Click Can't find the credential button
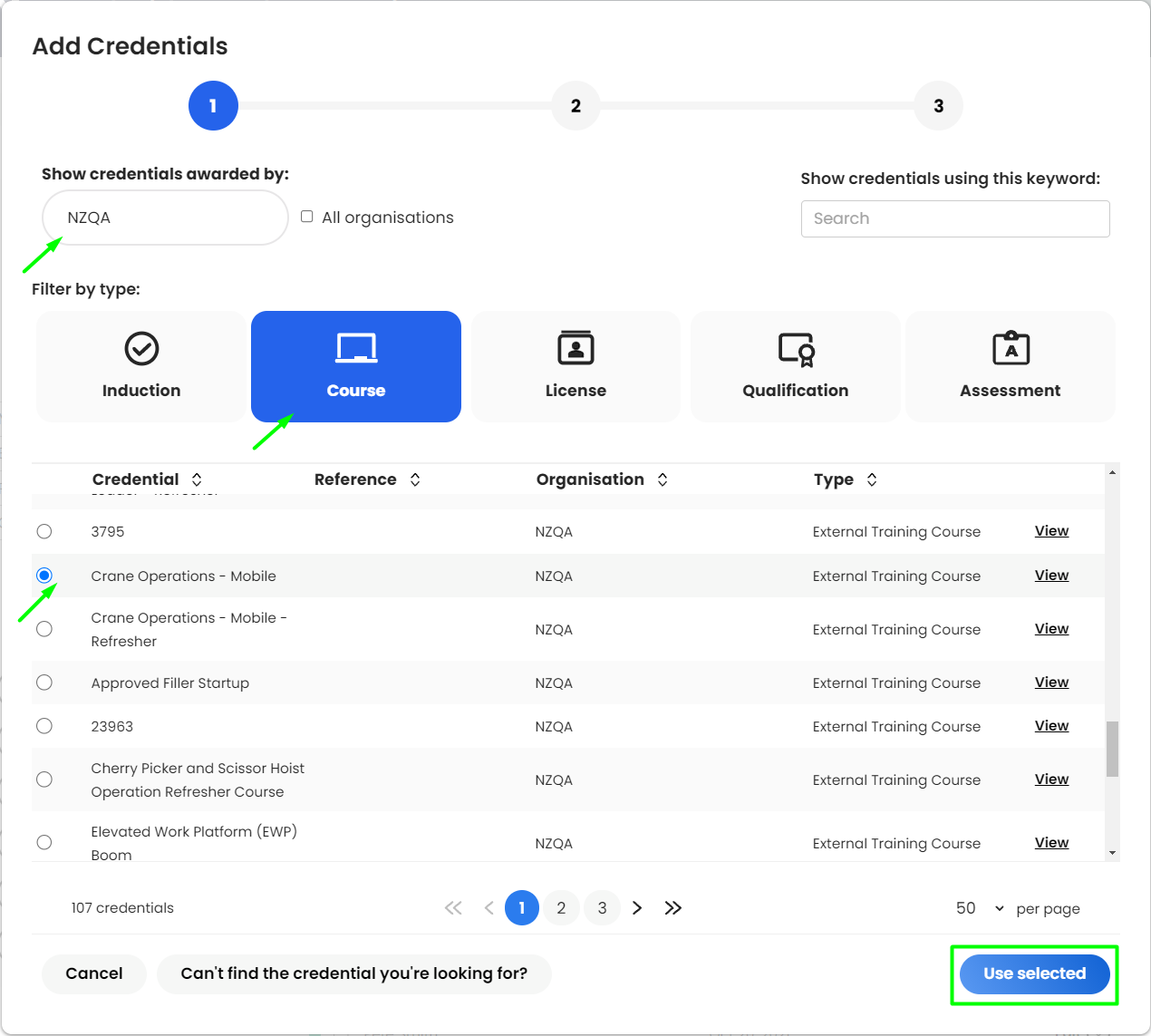The width and height of the screenshot is (1151, 1036). click(354, 974)
